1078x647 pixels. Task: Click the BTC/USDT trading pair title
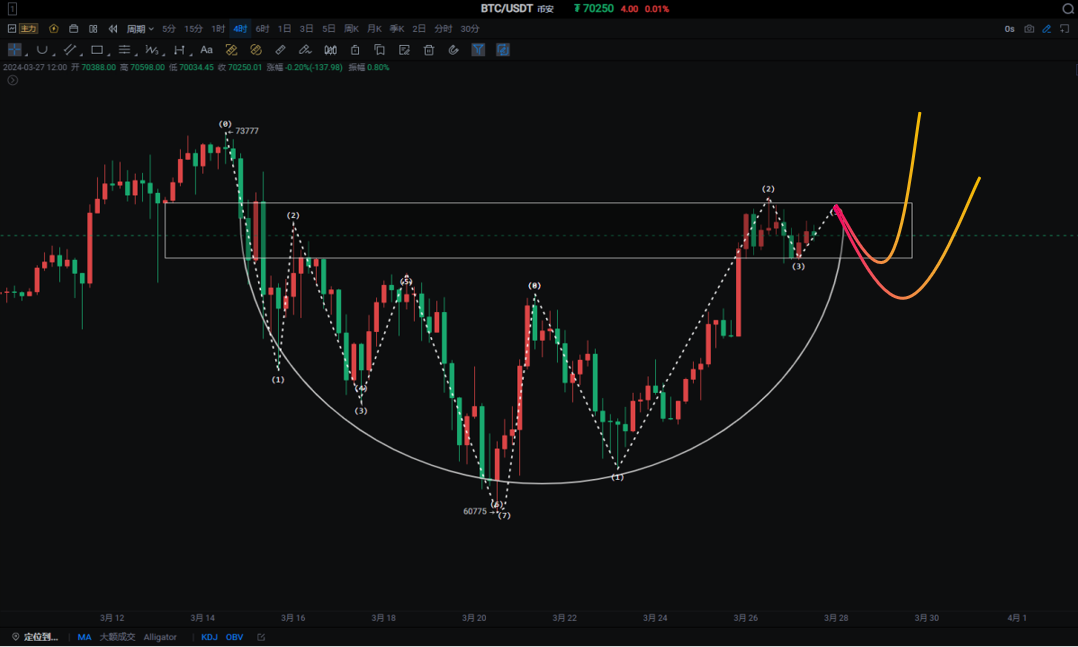pos(506,8)
